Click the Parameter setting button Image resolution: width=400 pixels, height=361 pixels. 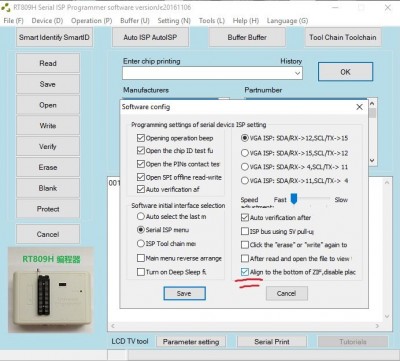(x=191, y=342)
